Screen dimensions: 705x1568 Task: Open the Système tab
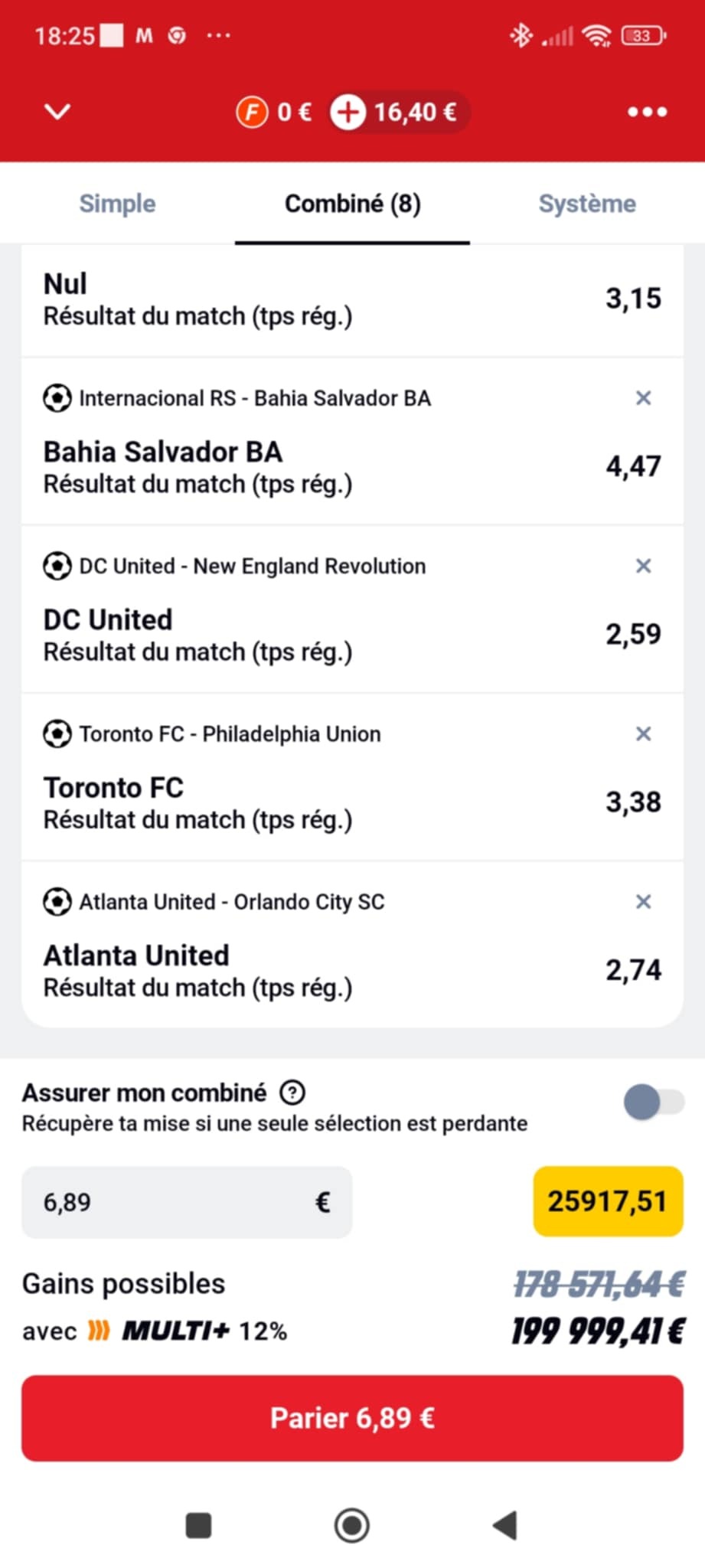point(587,204)
